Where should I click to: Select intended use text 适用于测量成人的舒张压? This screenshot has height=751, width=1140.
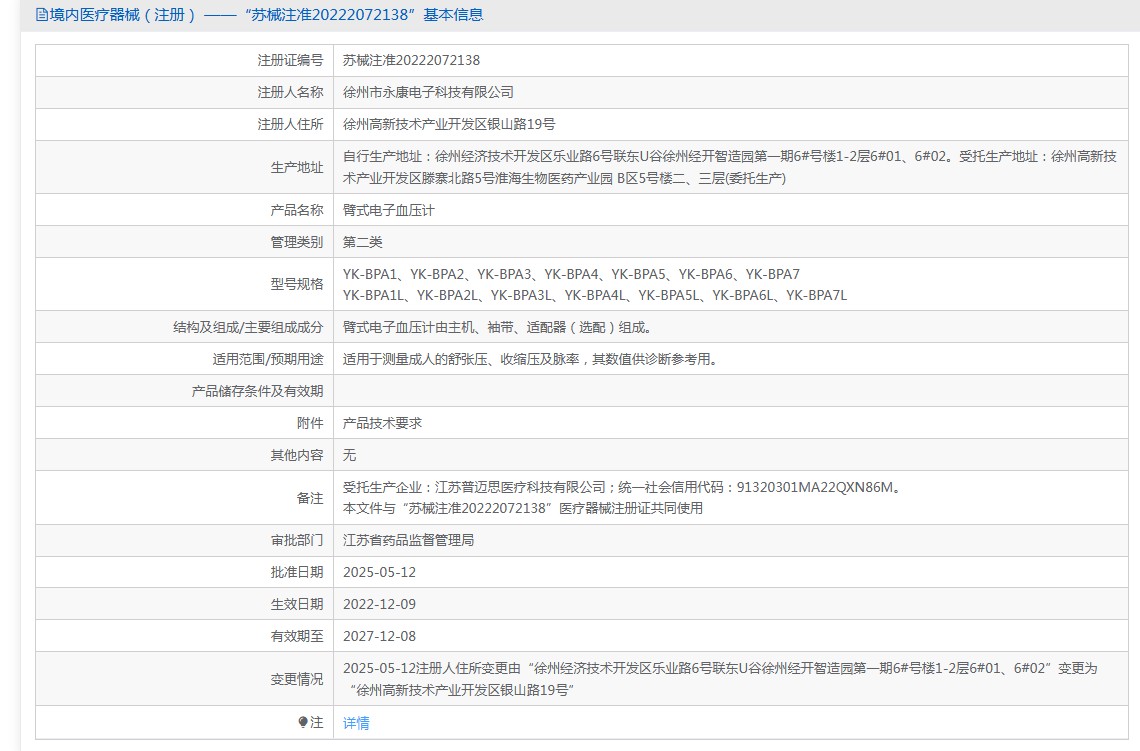coord(532,359)
